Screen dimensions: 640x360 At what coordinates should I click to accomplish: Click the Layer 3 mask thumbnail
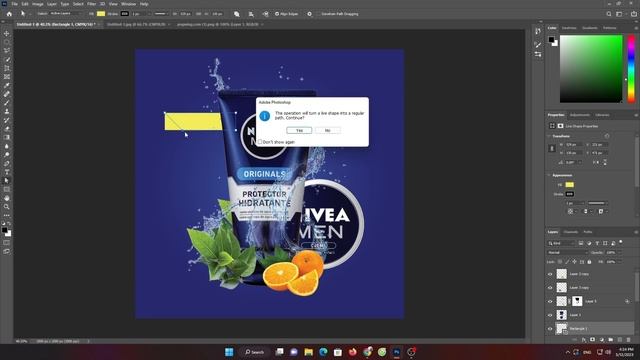click(577, 301)
